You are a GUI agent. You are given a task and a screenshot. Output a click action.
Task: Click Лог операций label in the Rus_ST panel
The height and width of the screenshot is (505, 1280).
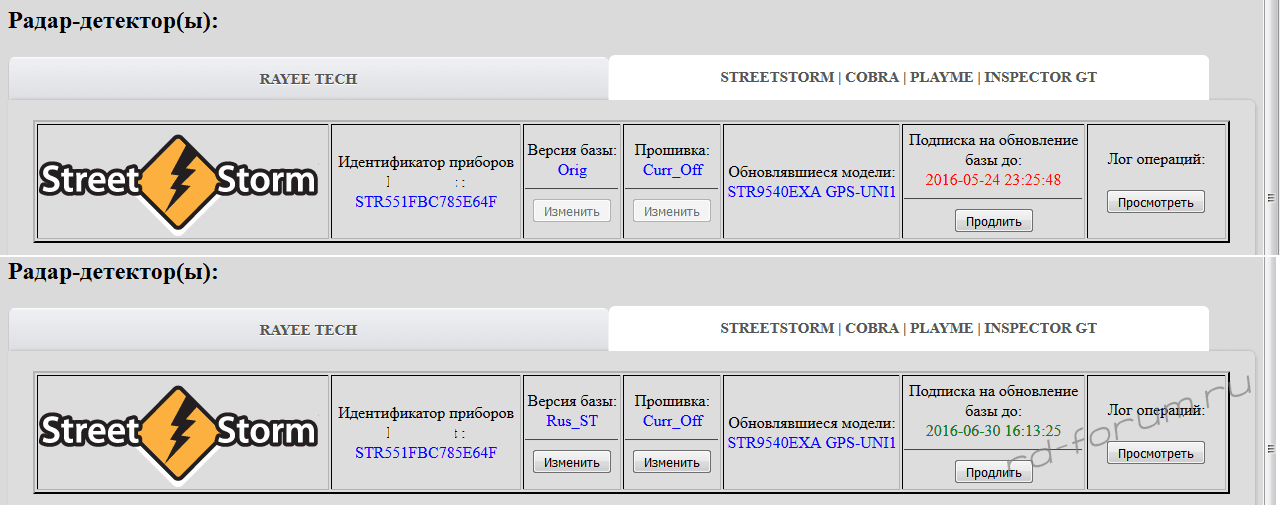point(1156,409)
